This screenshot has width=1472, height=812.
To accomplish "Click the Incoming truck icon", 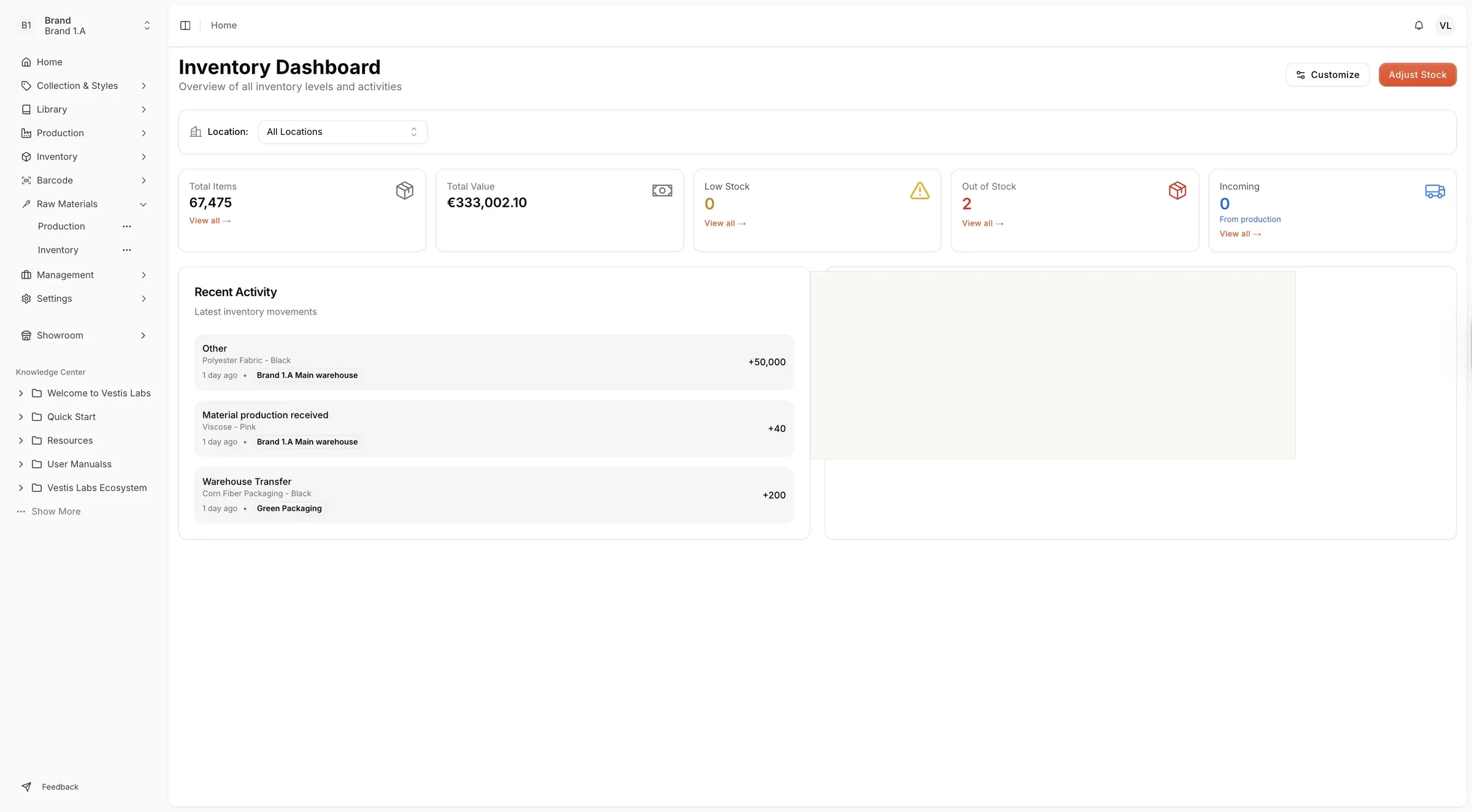I will point(1435,191).
